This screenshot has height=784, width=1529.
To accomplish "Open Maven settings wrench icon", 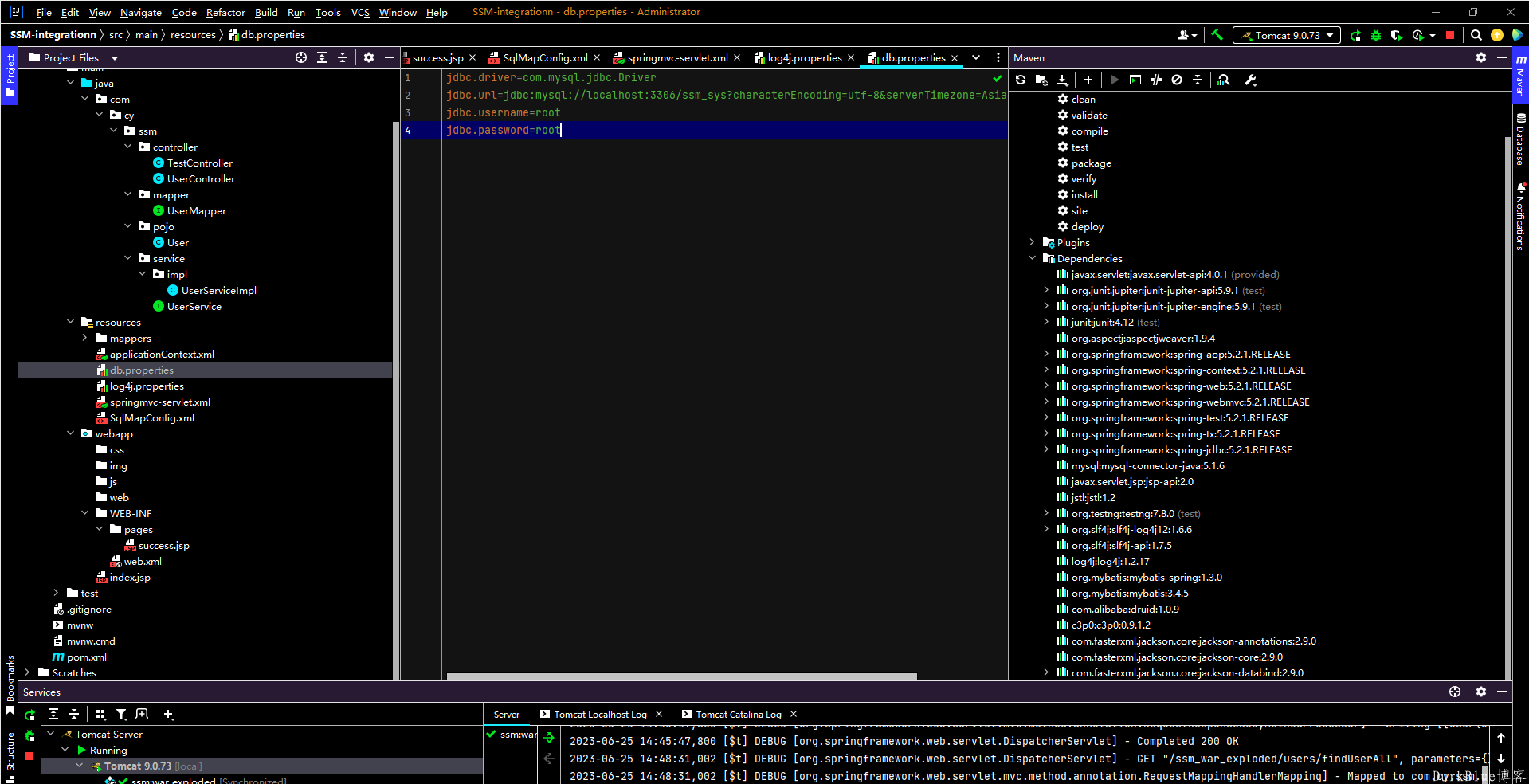I will pyautogui.click(x=1250, y=80).
